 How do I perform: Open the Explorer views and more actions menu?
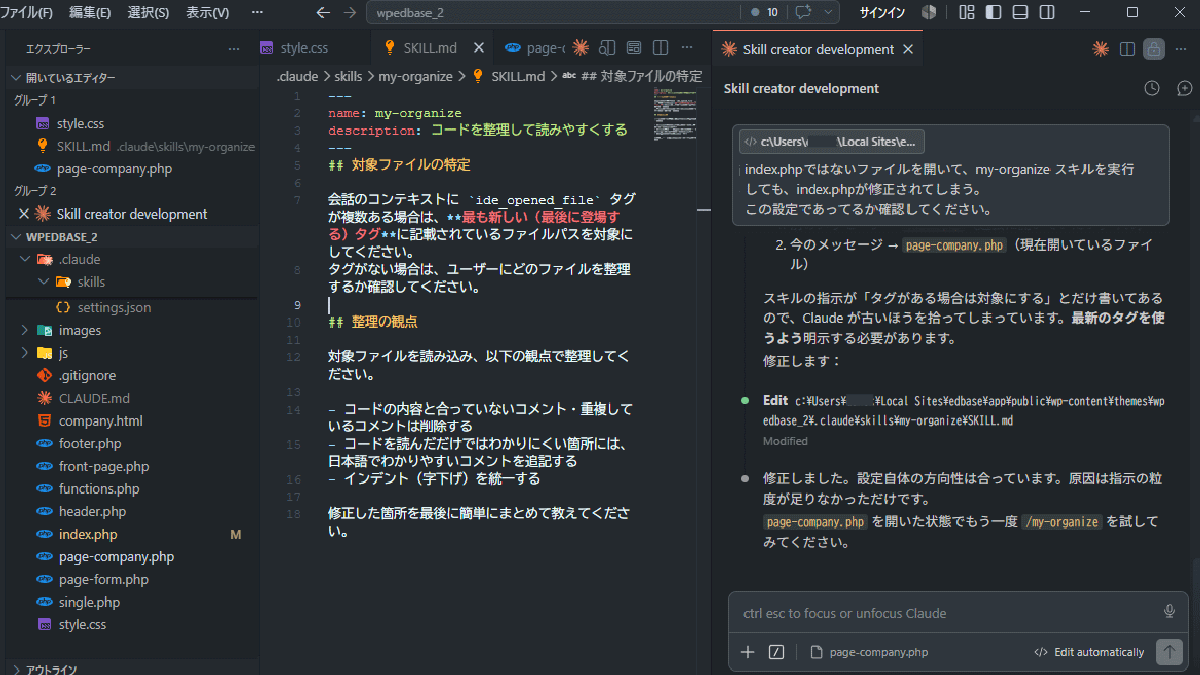click(x=233, y=49)
